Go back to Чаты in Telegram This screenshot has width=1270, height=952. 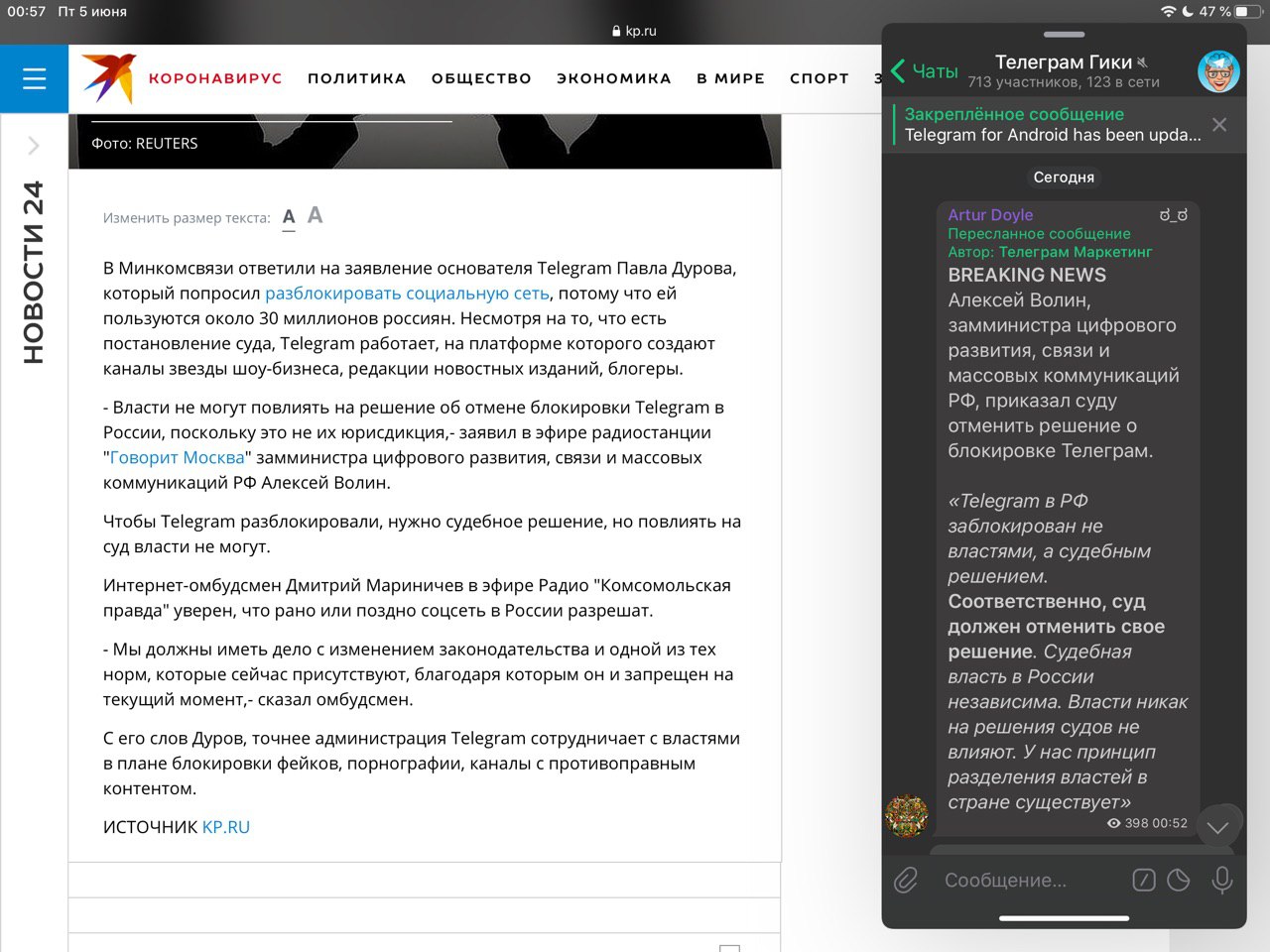[925, 71]
